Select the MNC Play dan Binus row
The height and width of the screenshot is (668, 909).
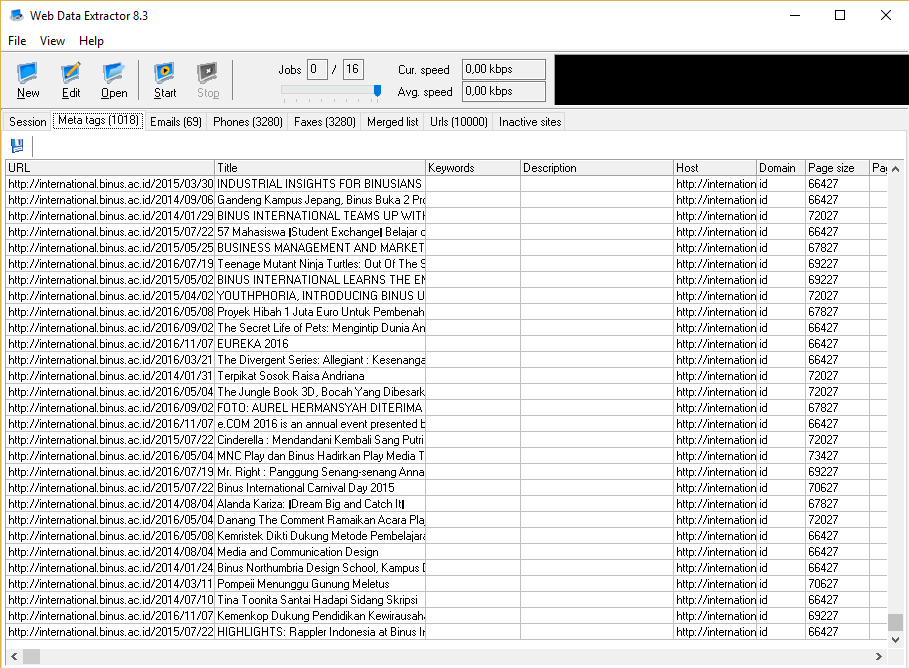pos(446,456)
